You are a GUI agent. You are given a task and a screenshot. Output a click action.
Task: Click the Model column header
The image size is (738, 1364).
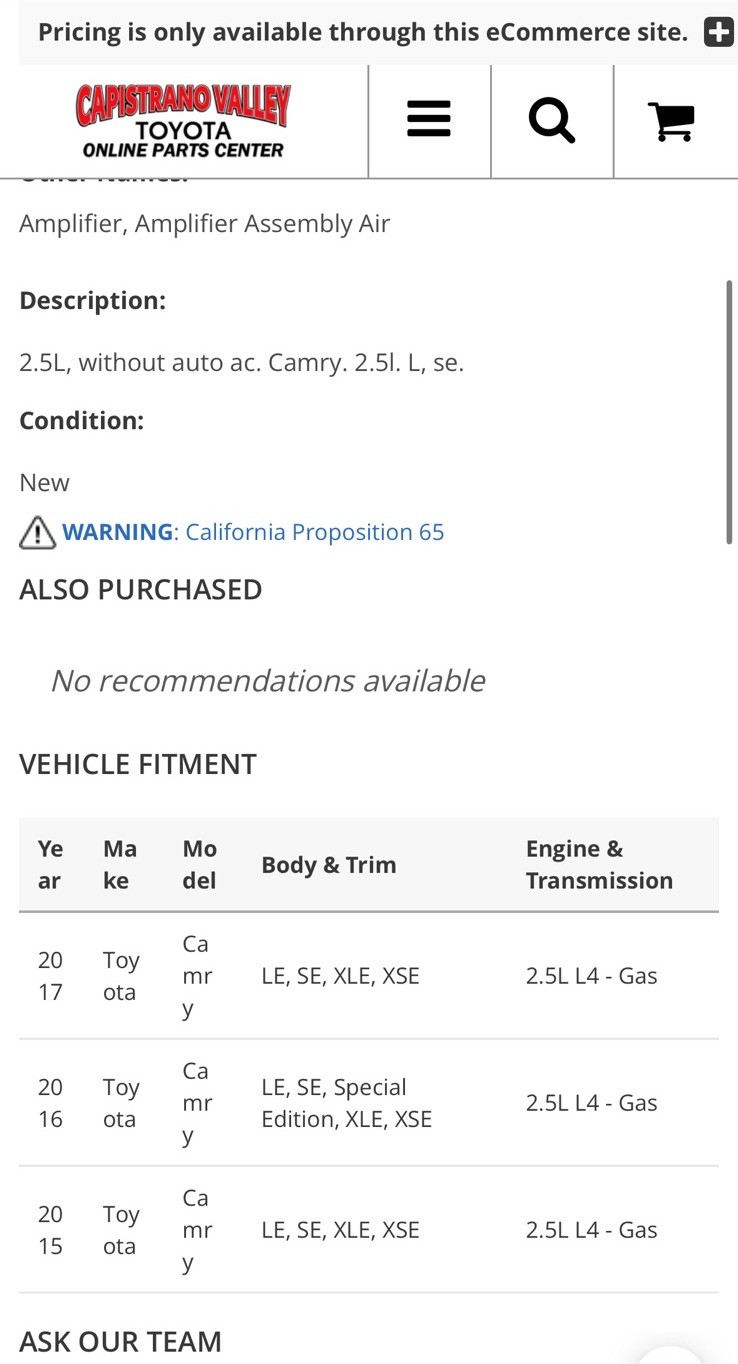(199, 864)
